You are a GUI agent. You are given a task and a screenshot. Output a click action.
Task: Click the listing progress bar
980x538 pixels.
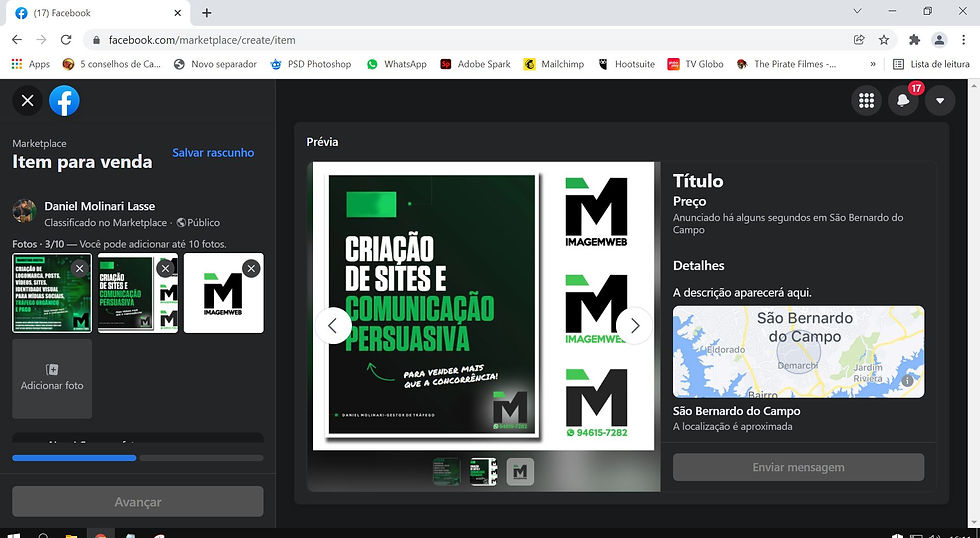point(138,458)
